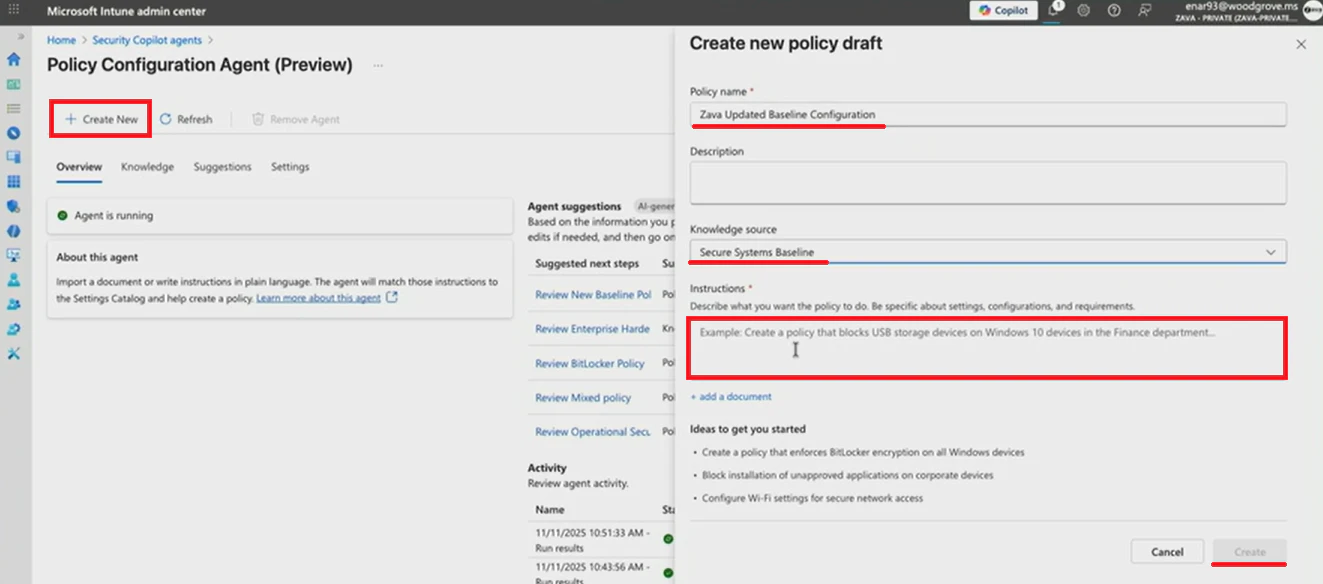The height and width of the screenshot is (584, 1323).
Task: Open the Learn more about this agent link
Action: pos(318,298)
